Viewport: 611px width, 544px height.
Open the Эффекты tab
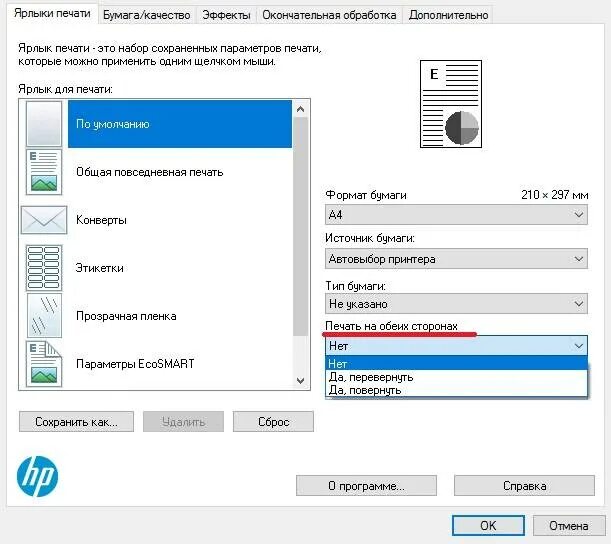(226, 15)
